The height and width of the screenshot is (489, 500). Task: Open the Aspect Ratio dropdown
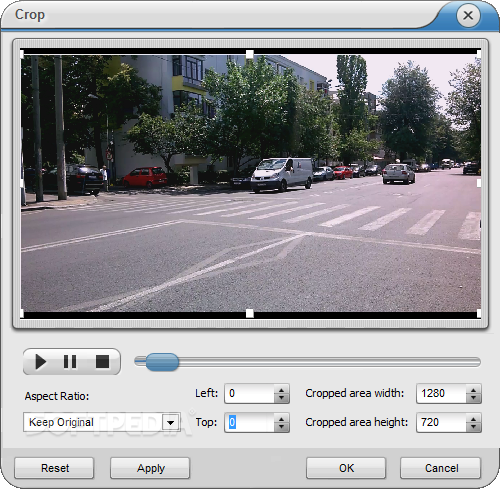pos(171,422)
